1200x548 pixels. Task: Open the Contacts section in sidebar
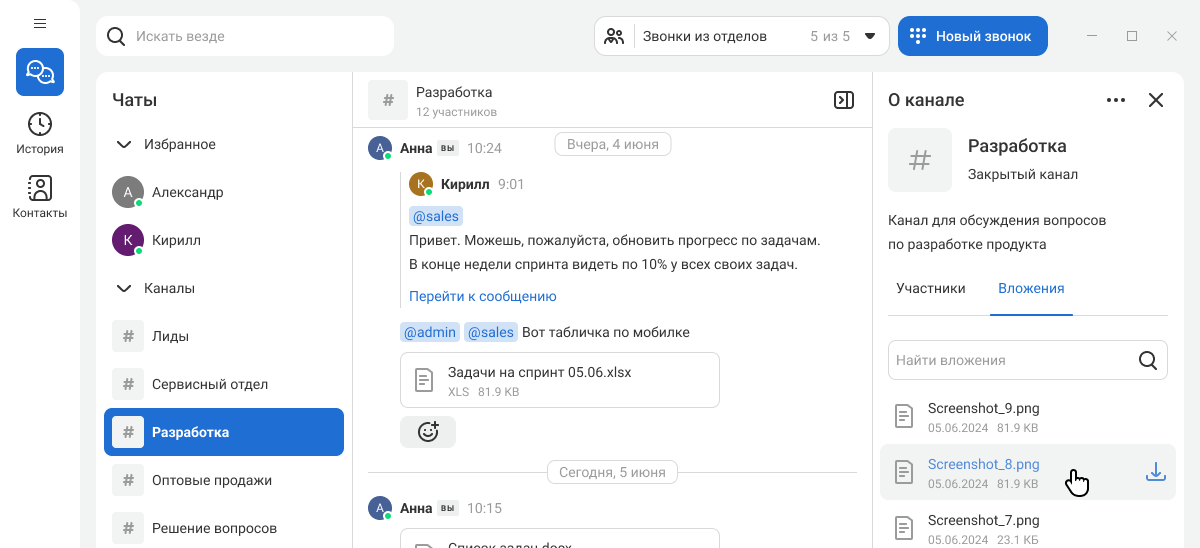coord(40,197)
